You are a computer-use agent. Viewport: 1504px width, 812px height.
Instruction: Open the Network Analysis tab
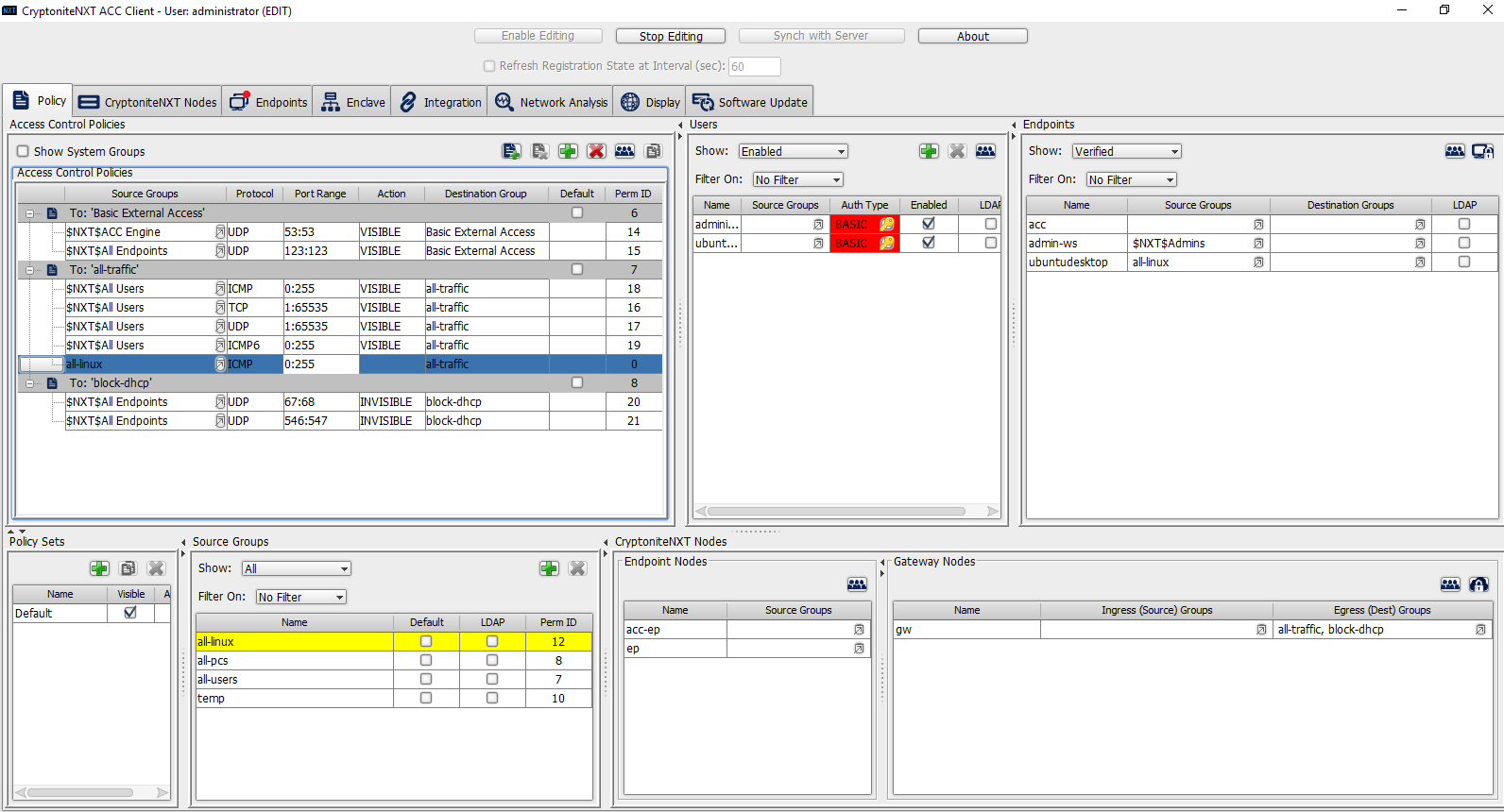(551, 102)
